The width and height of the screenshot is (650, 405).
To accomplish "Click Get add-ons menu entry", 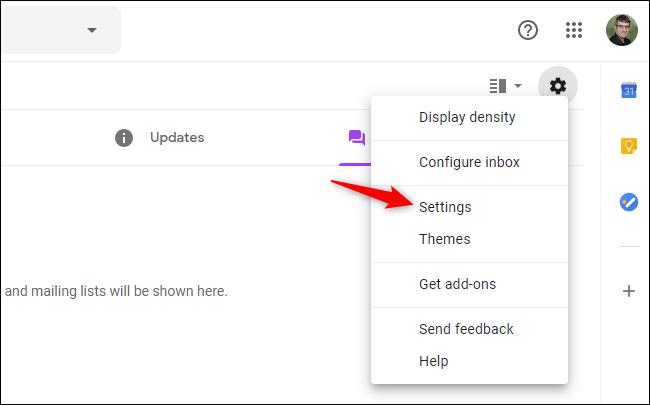I will tap(457, 284).
